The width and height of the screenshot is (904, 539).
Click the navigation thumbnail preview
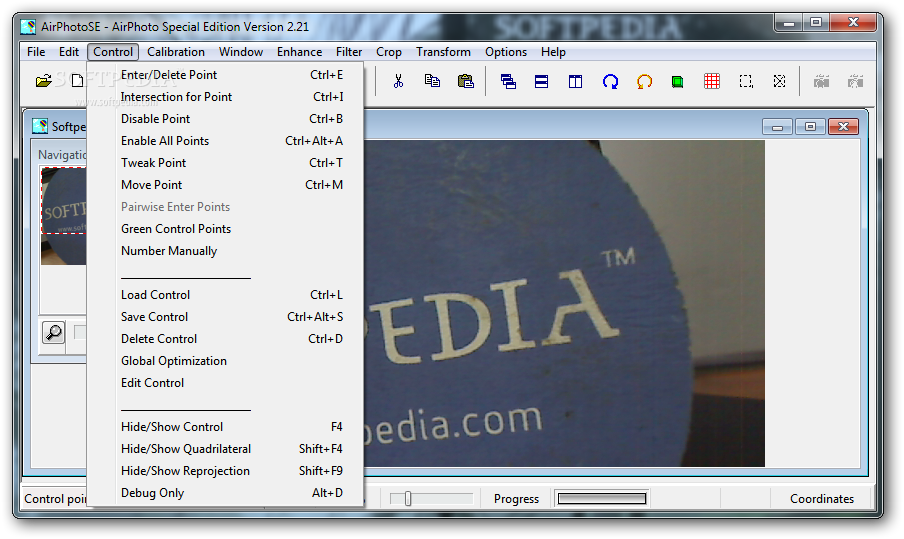(x=63, y=216)
